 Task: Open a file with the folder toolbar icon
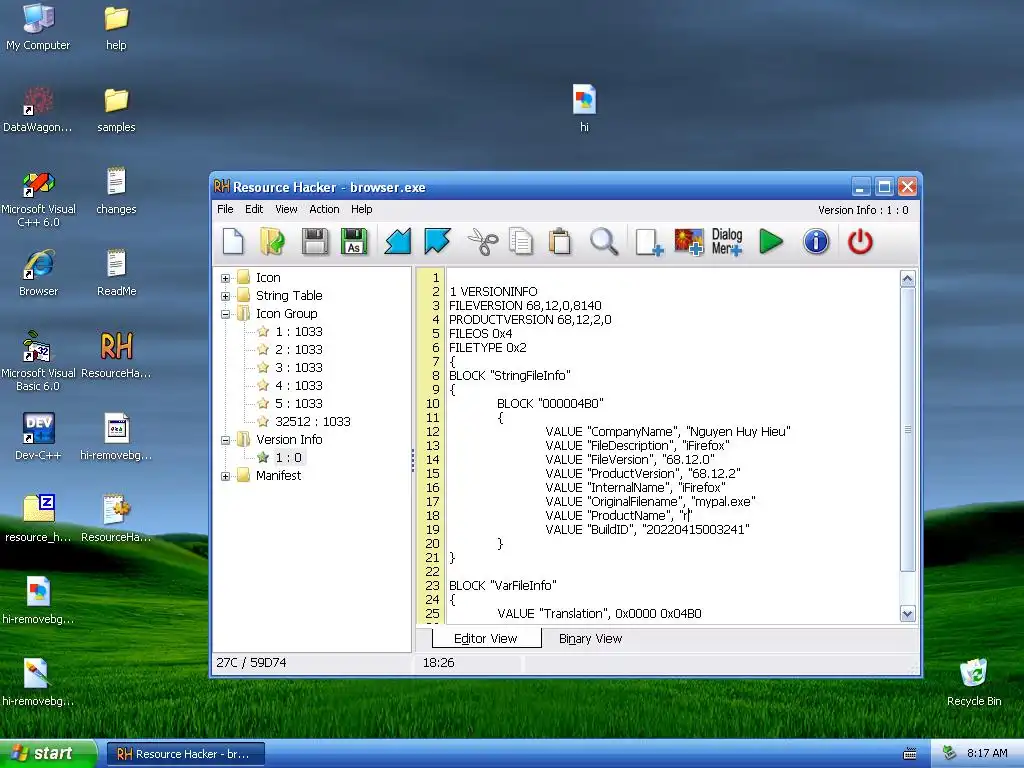(273, 242)
